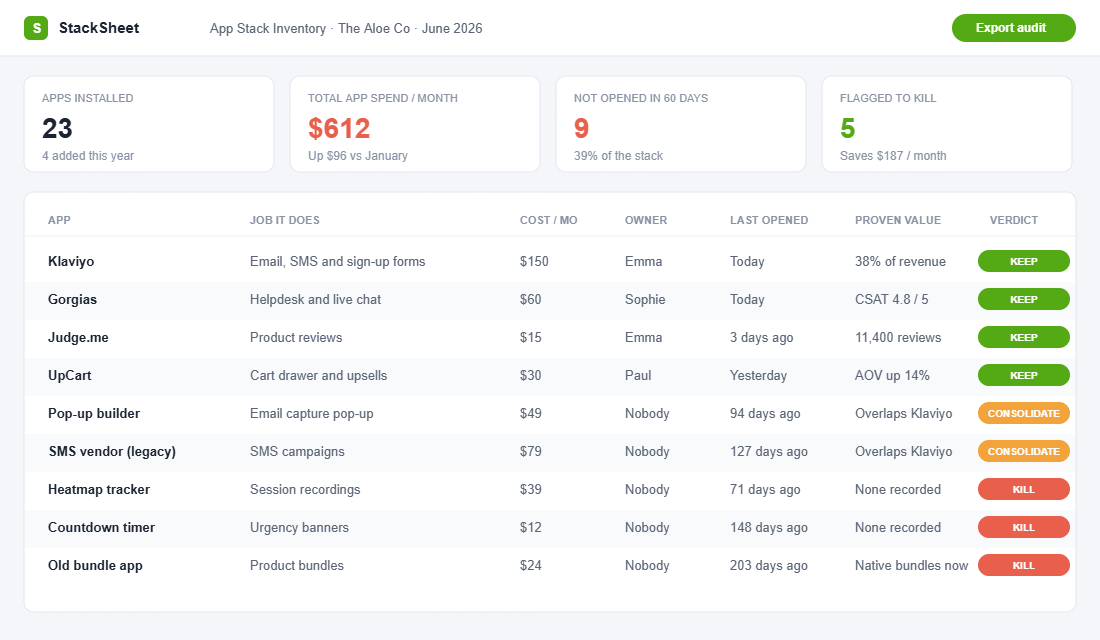This screenshot has width=1100, height=640.
Task: Select the Judge.me app name
Action: (x=78, y=338)
